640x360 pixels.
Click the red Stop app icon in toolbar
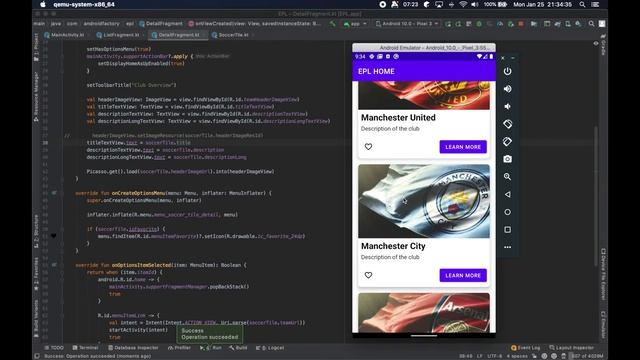tap(521, 24)
